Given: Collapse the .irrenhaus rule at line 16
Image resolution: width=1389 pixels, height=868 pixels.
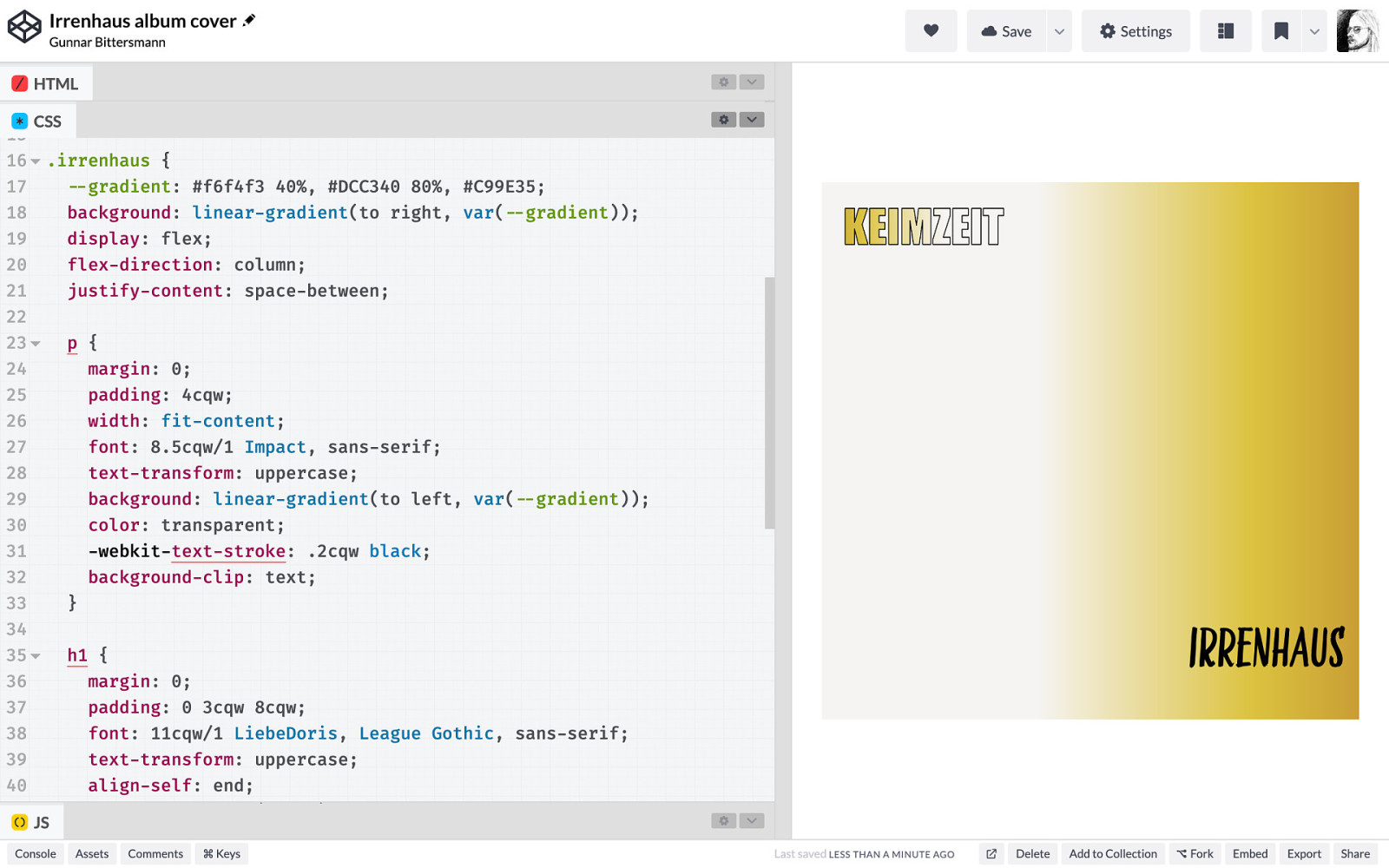Looking at the screenshot, I should pos(36,161).
